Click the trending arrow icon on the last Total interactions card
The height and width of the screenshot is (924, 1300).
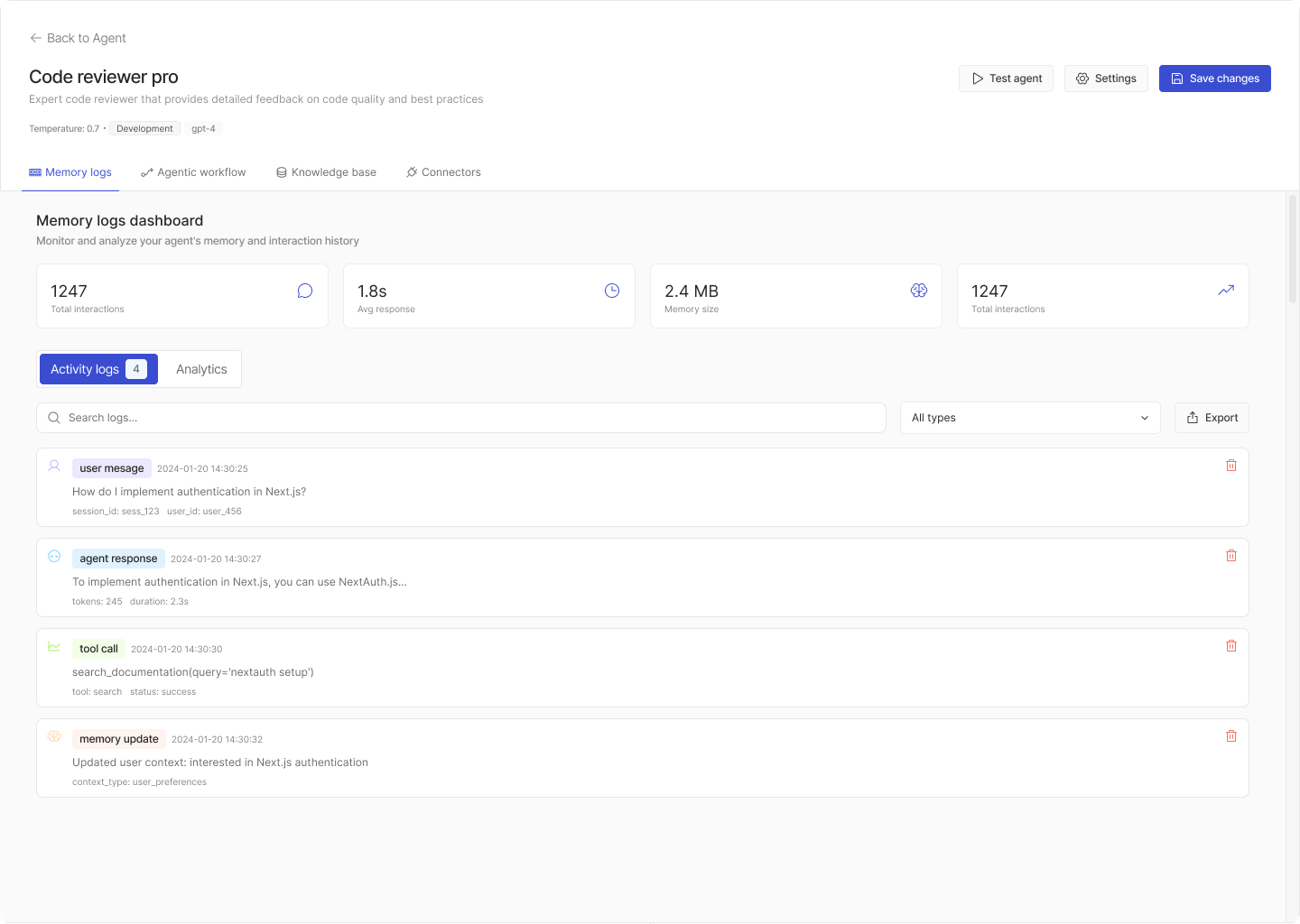click(1226, 291)
